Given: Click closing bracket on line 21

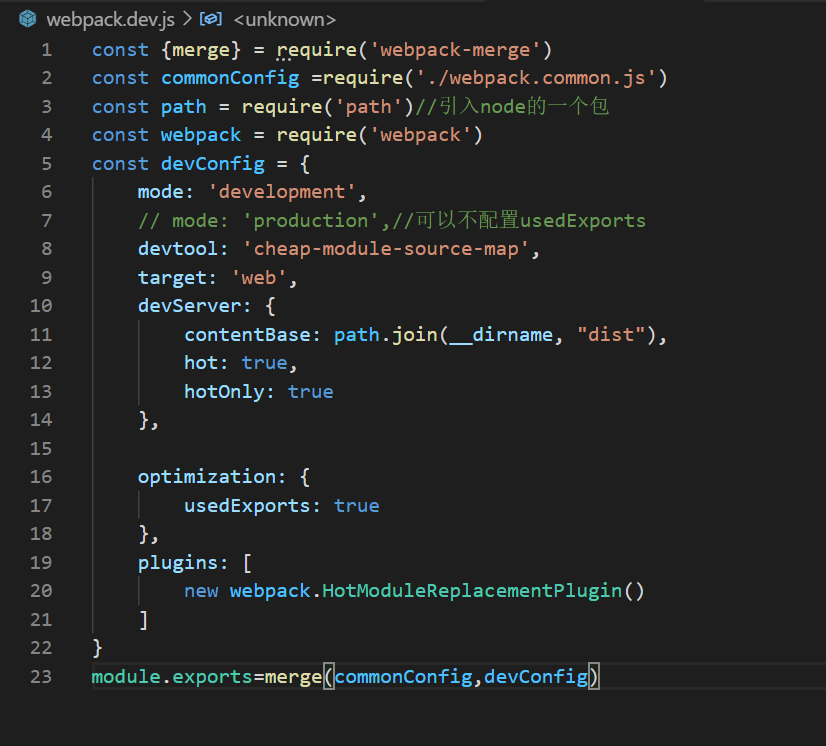Looking at the screenshot, I should click(143, 620).
